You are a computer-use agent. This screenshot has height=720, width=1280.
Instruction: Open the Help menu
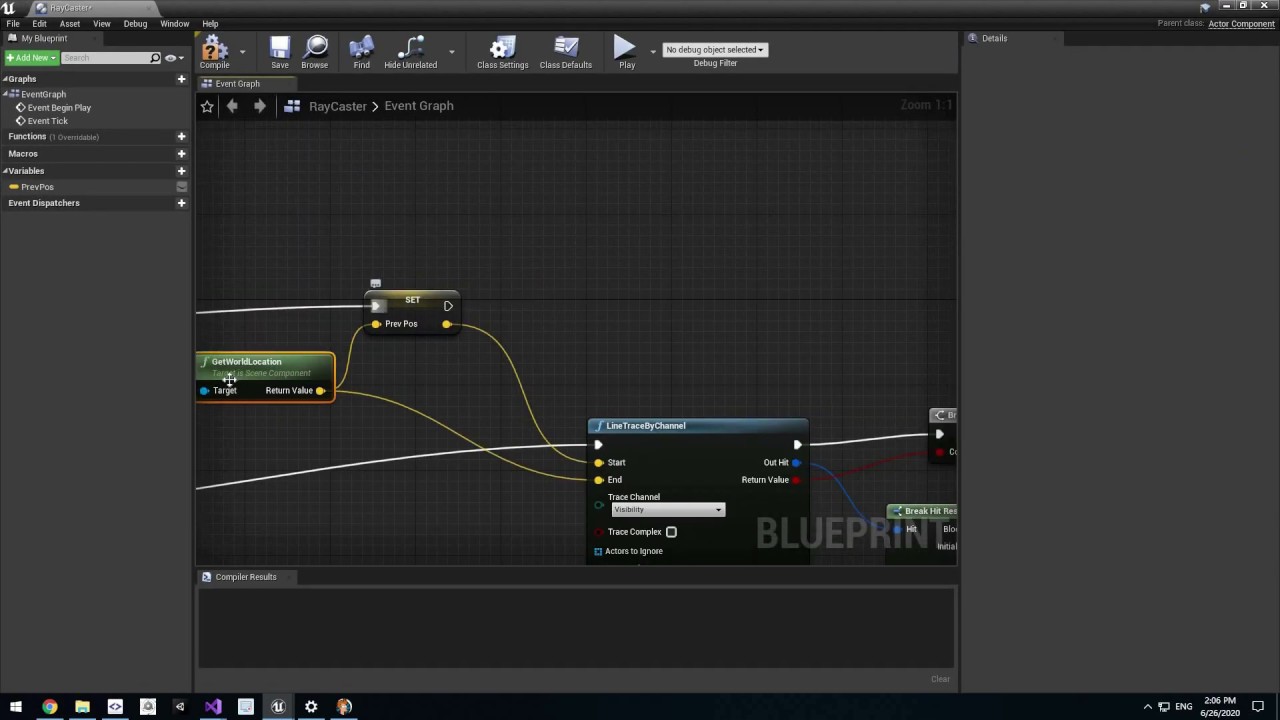(210, 23)
